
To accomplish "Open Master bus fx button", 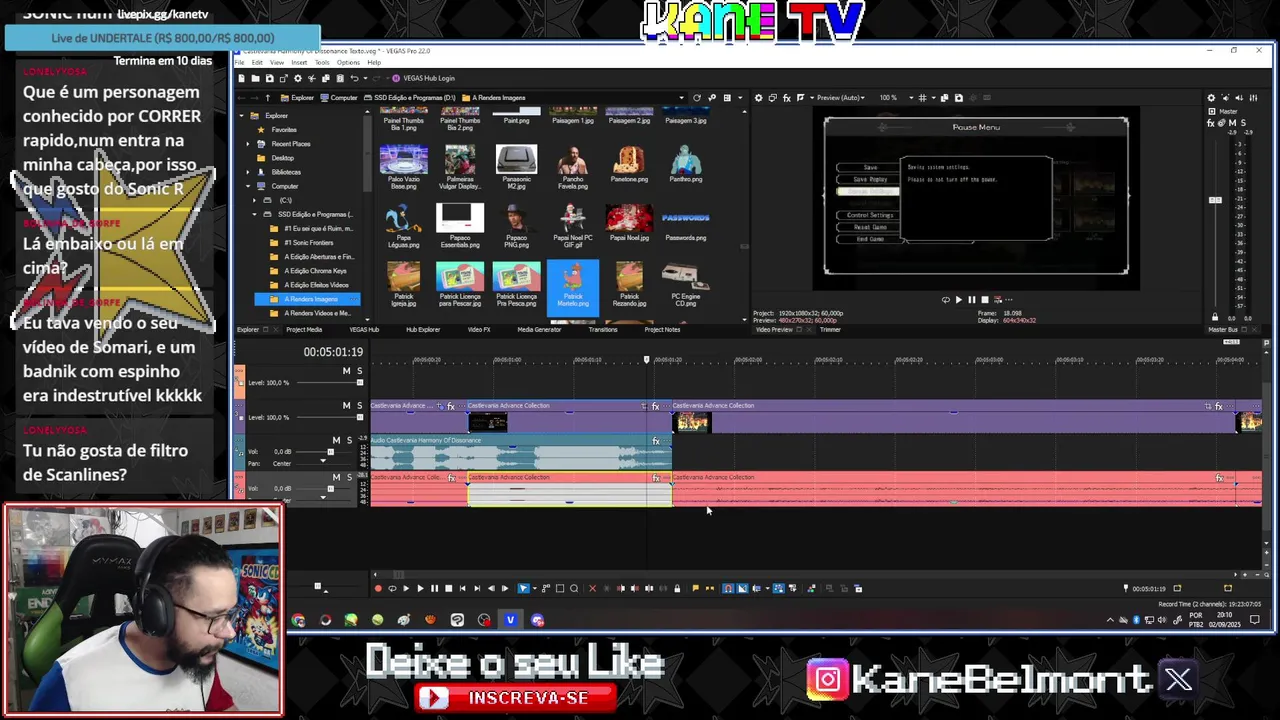I will [x=1211, y=123].
